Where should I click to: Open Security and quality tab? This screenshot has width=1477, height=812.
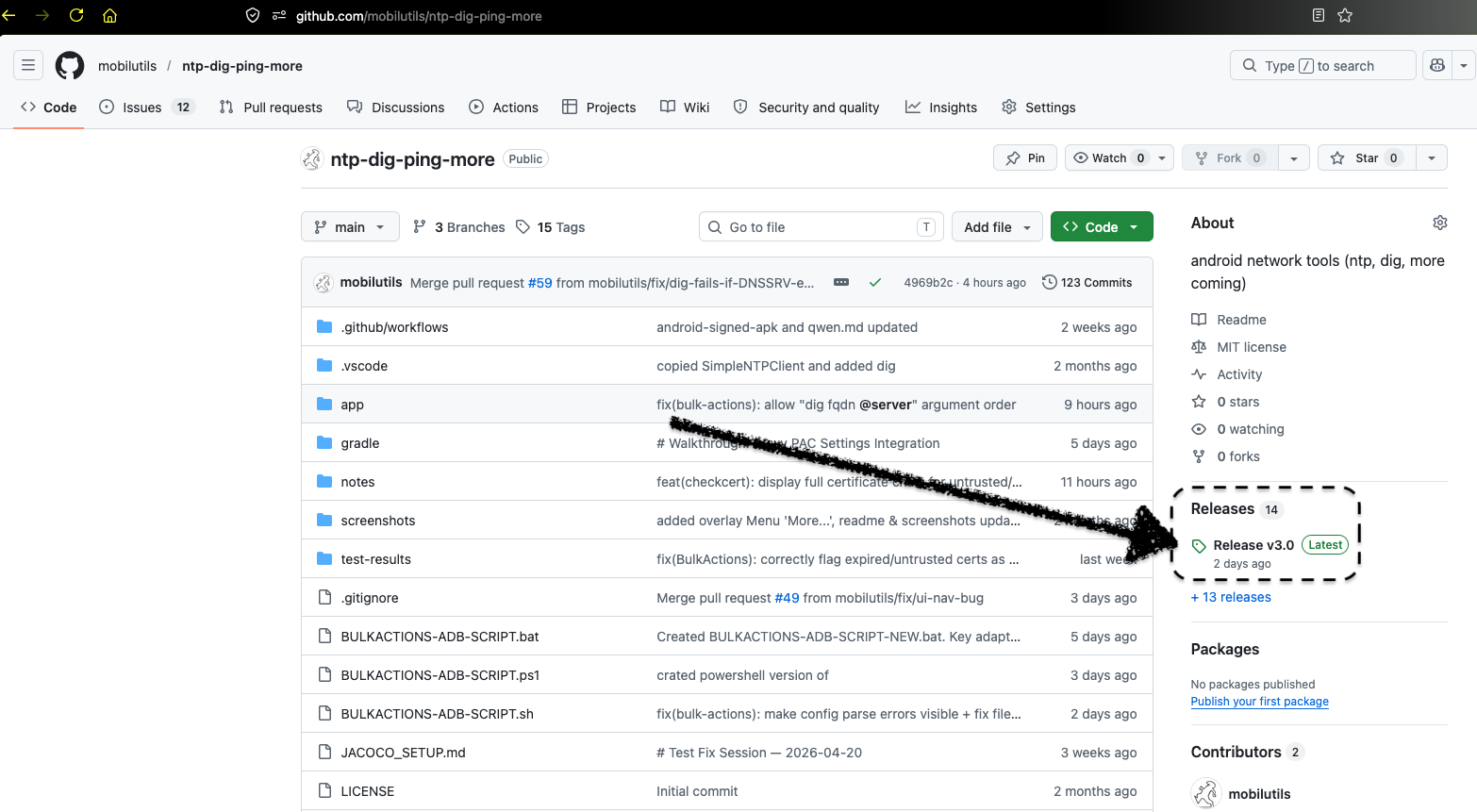(x=806, y=108)
